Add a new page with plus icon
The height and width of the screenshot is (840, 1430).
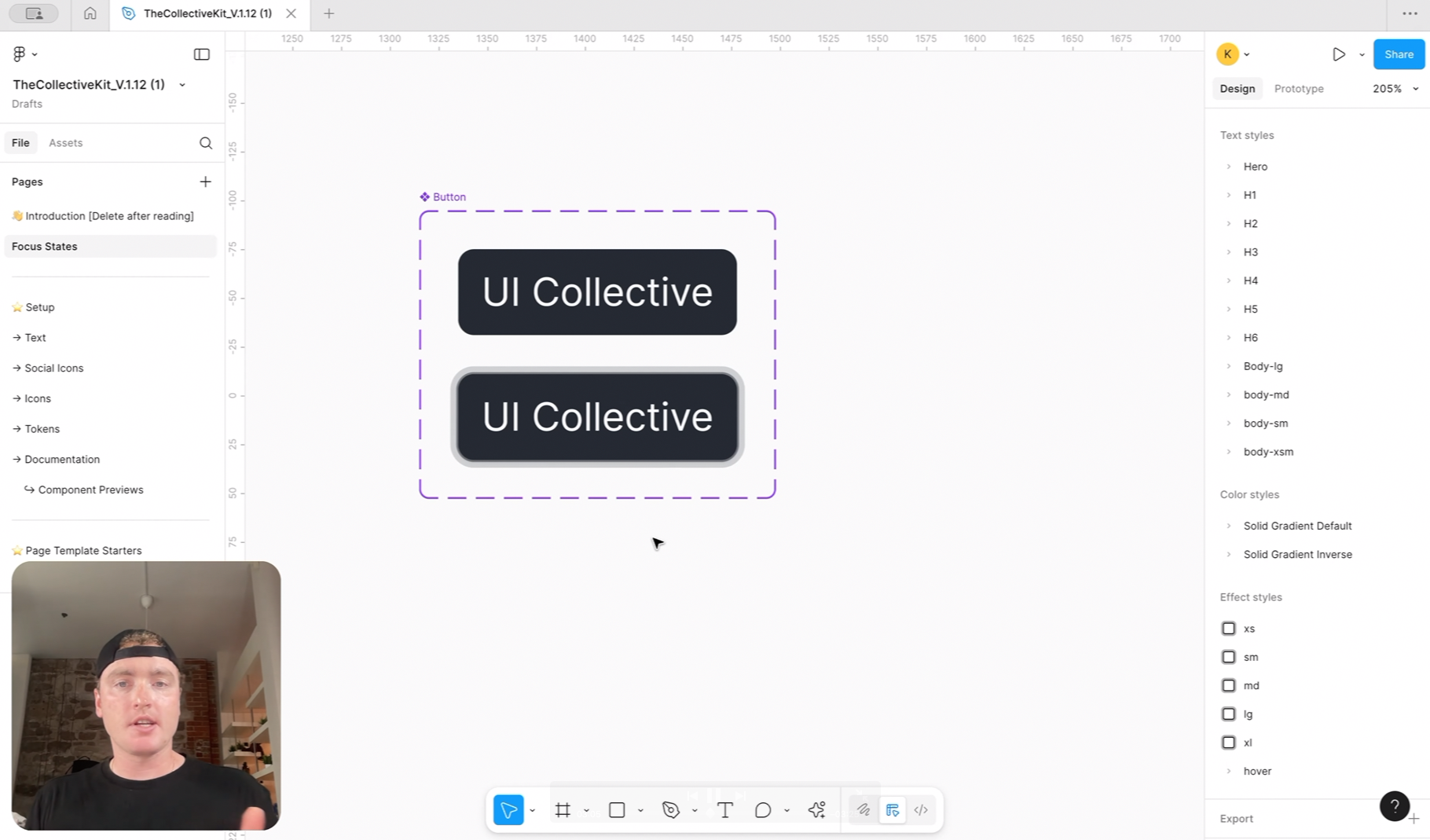click(x=205, y=182)
